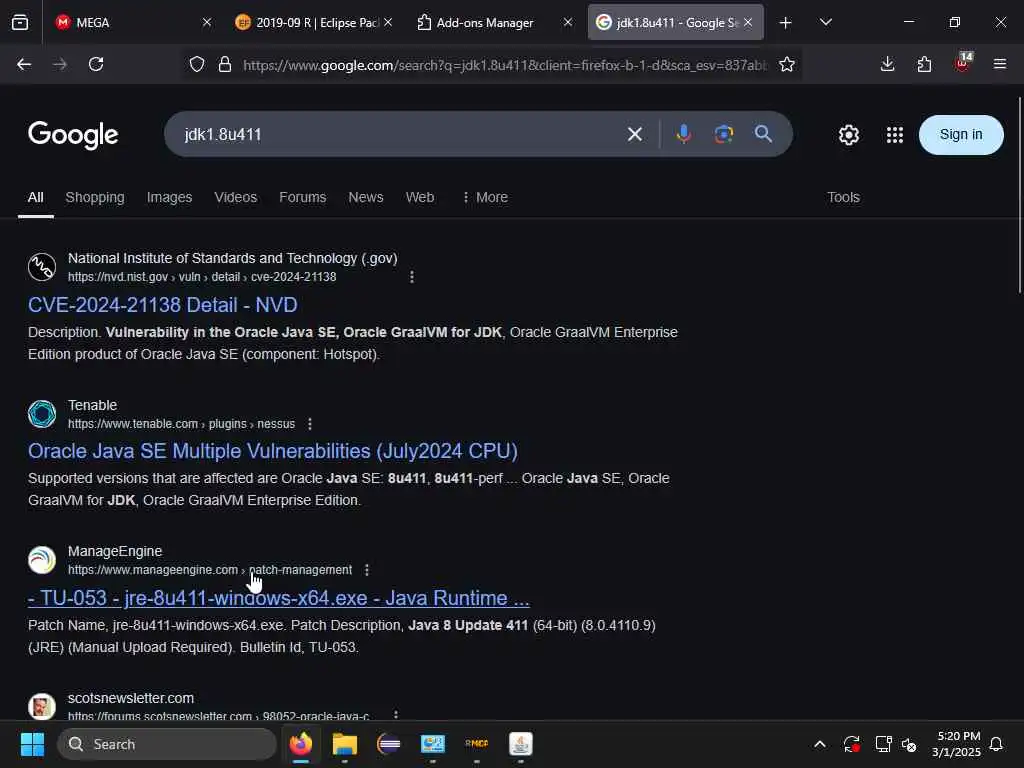Bookmark this page with the star

tap(787, 64)
